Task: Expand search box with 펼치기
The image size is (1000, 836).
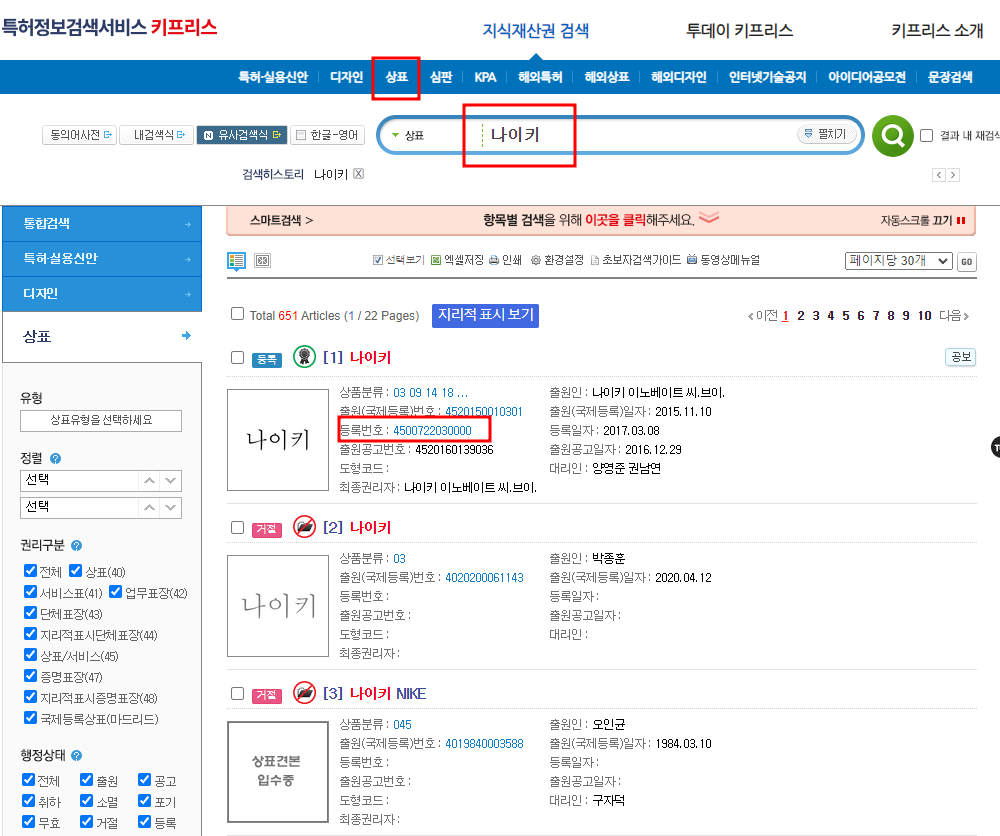Action: point(826,134)
